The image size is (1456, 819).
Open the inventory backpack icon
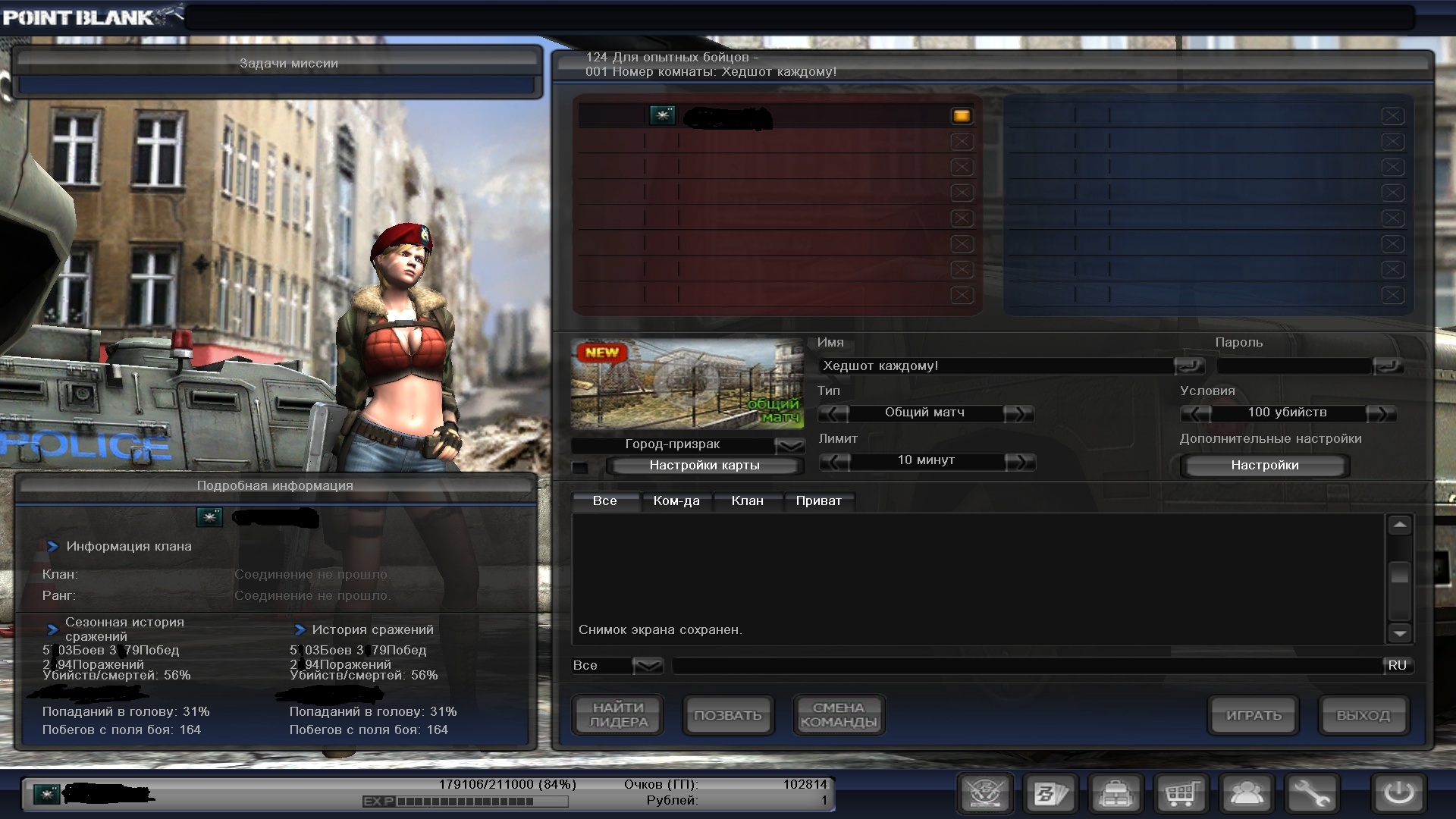coord(1116,795)
